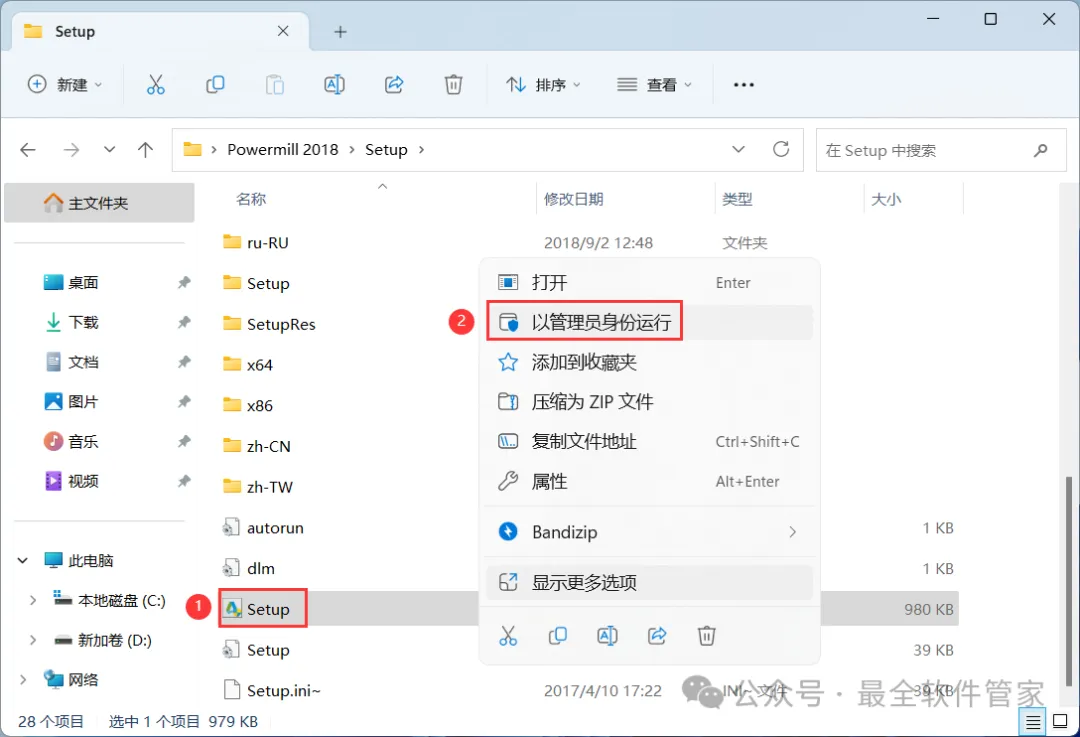This screenshot has height=737, width=1080.
Task: Sort by 名称 column header
Action: click(251, 199)
